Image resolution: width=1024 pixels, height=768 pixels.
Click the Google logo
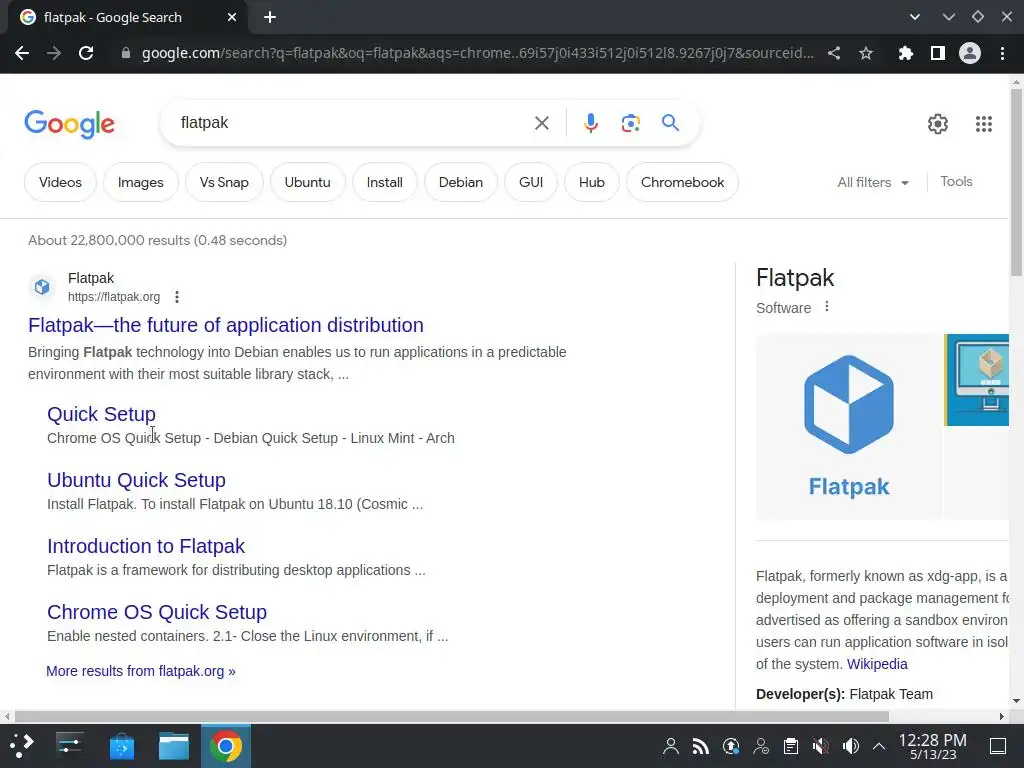pos(69,124)
